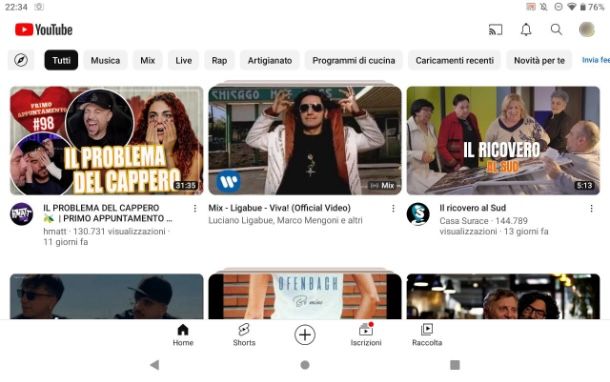The width and height of the screenshot is (610, 382).
Task: Open options menu for Il ricovero al Sud
Action: [591, 209]
